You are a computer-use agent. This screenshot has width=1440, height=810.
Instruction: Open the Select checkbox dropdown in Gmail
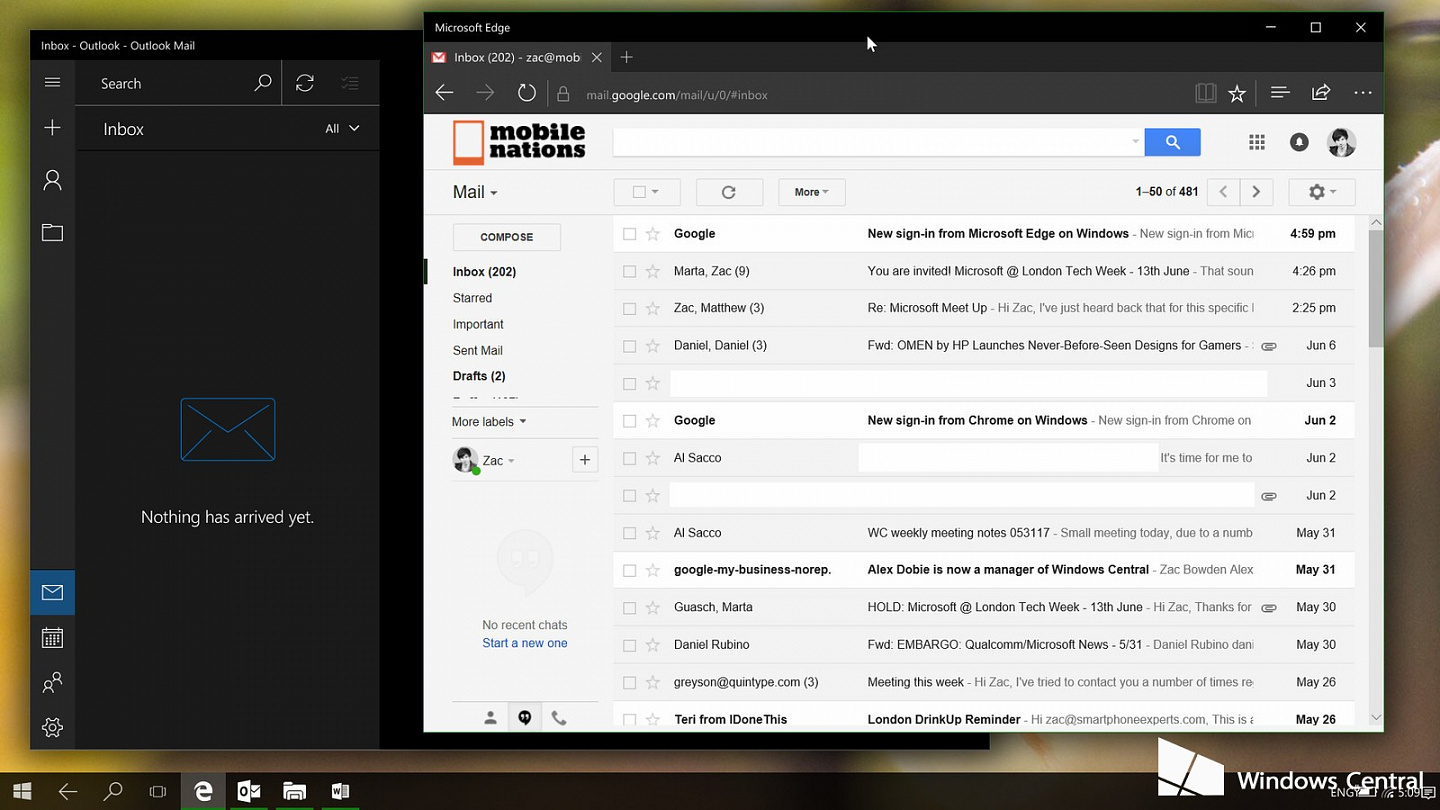(646, 192)
